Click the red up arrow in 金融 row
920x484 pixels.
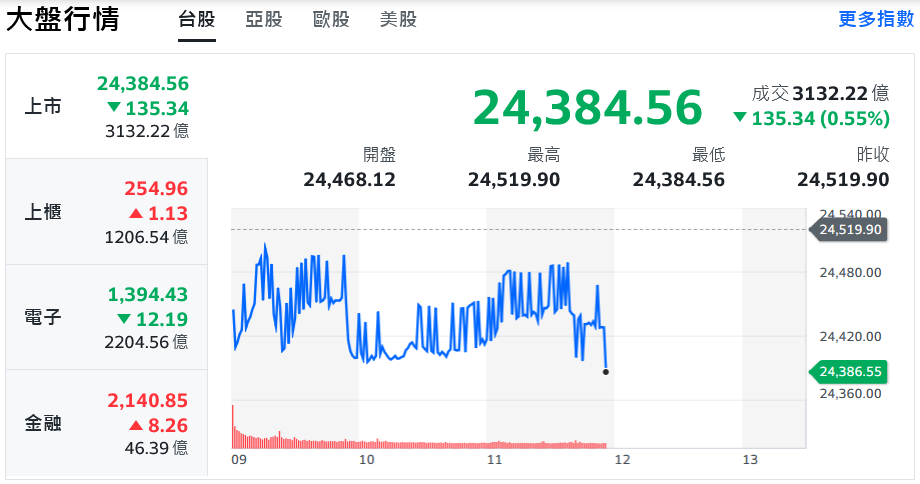(x=134, y=425)
